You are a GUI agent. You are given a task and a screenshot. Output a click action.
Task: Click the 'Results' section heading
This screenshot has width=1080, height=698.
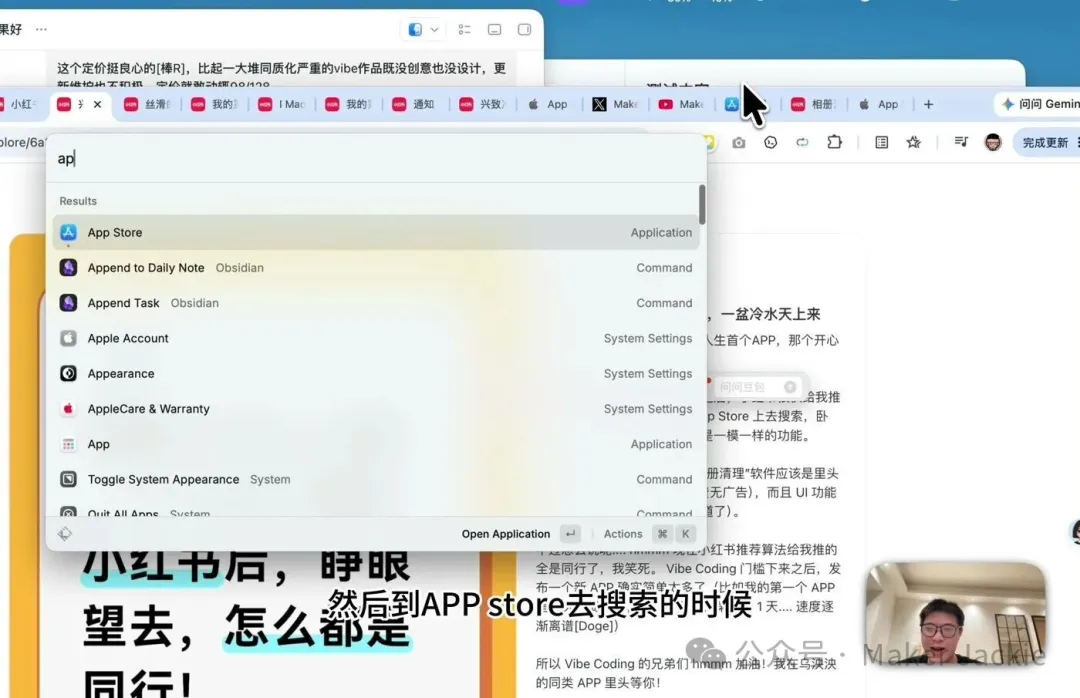coord(78,201)
